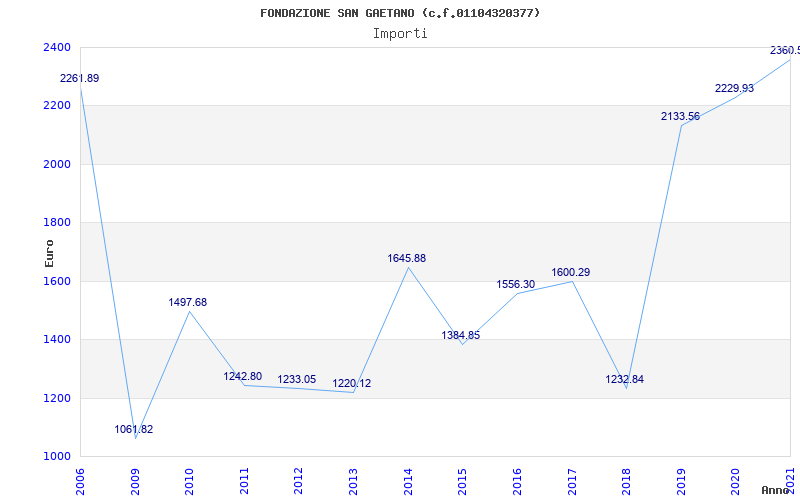
Task: Select data label 1600.29
Action: [x=570, y=273]
